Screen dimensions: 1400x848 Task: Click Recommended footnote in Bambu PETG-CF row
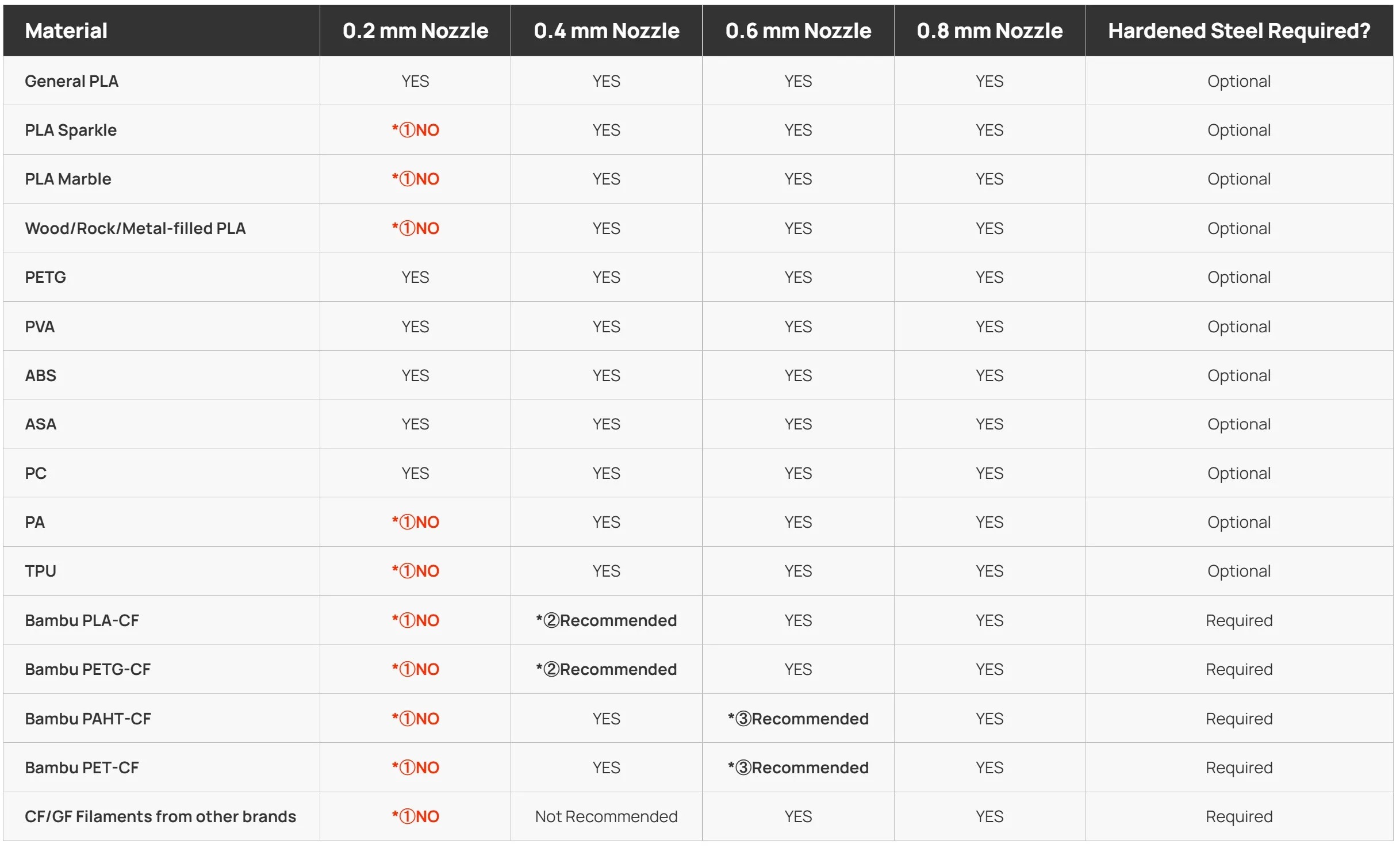606,669
